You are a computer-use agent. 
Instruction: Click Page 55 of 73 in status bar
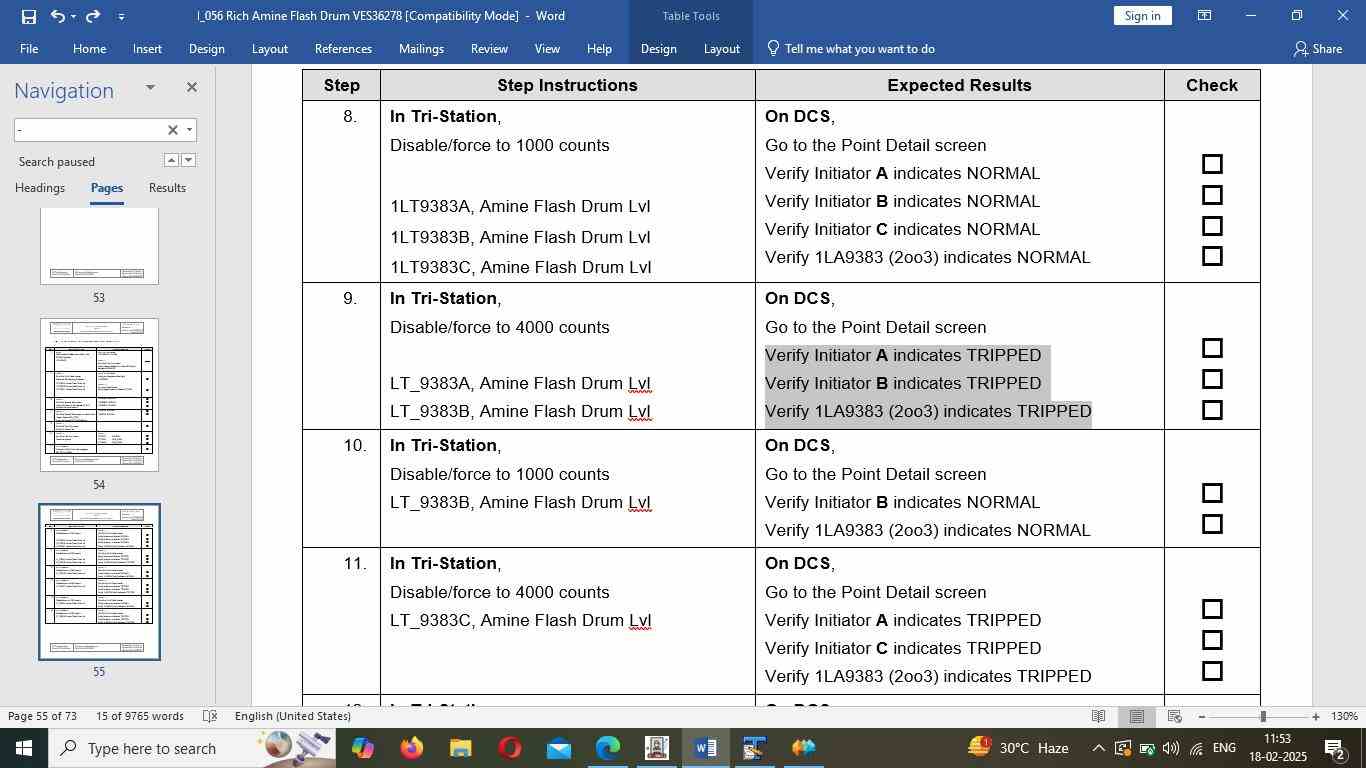[x=42, y=716]
